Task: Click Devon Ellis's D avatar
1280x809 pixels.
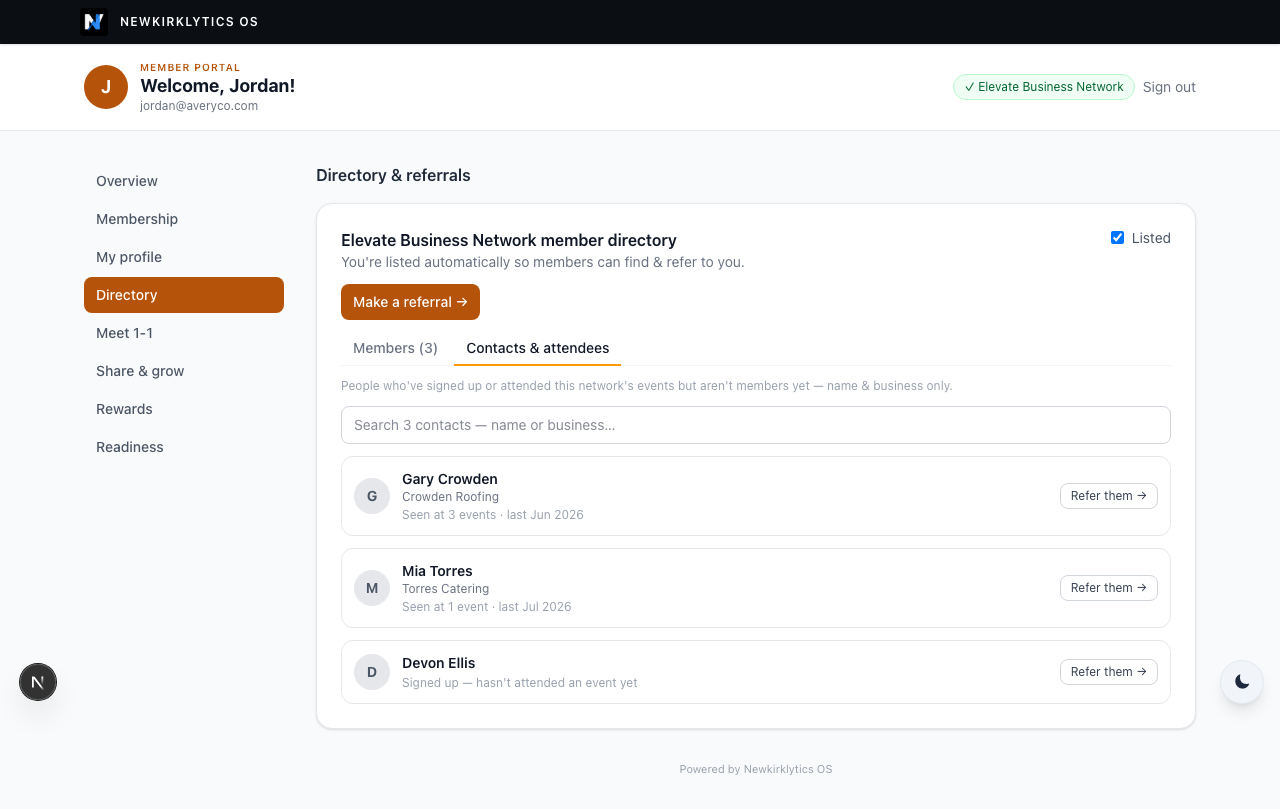Action: coord(372,672)
